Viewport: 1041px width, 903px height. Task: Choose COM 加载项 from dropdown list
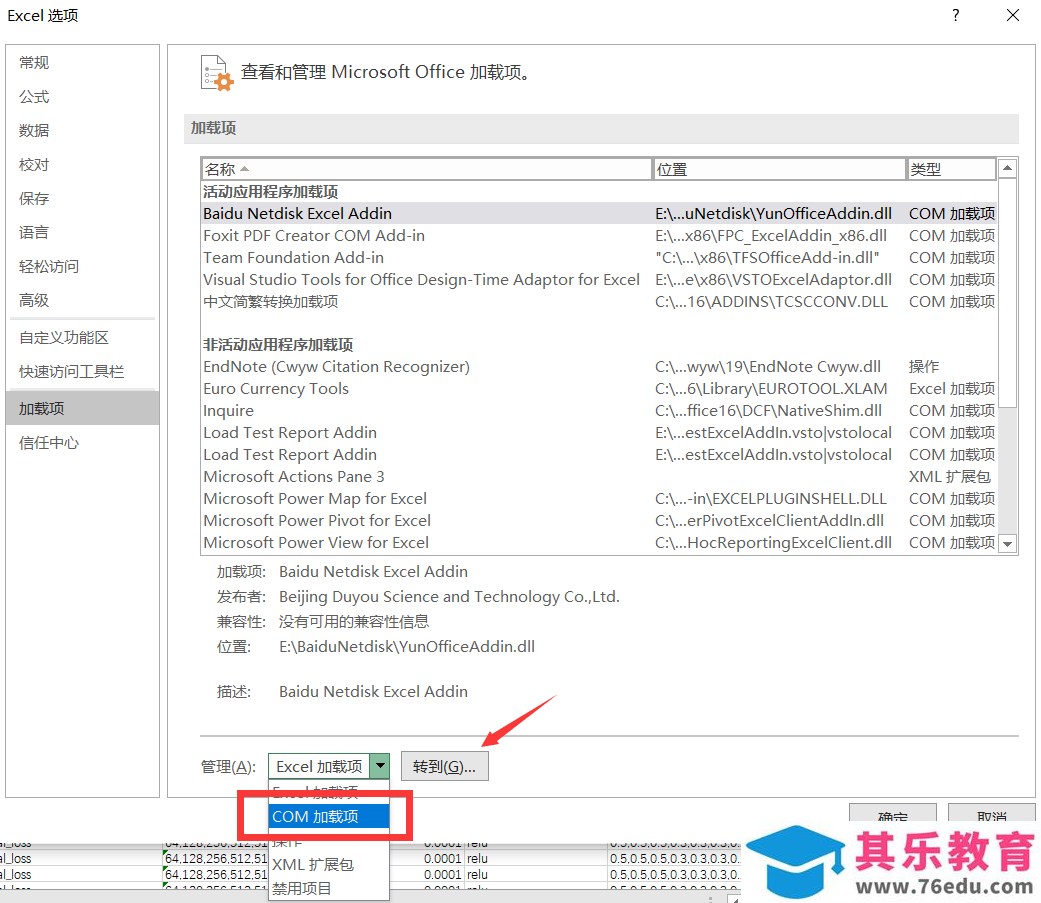click(x=329, y=817)
